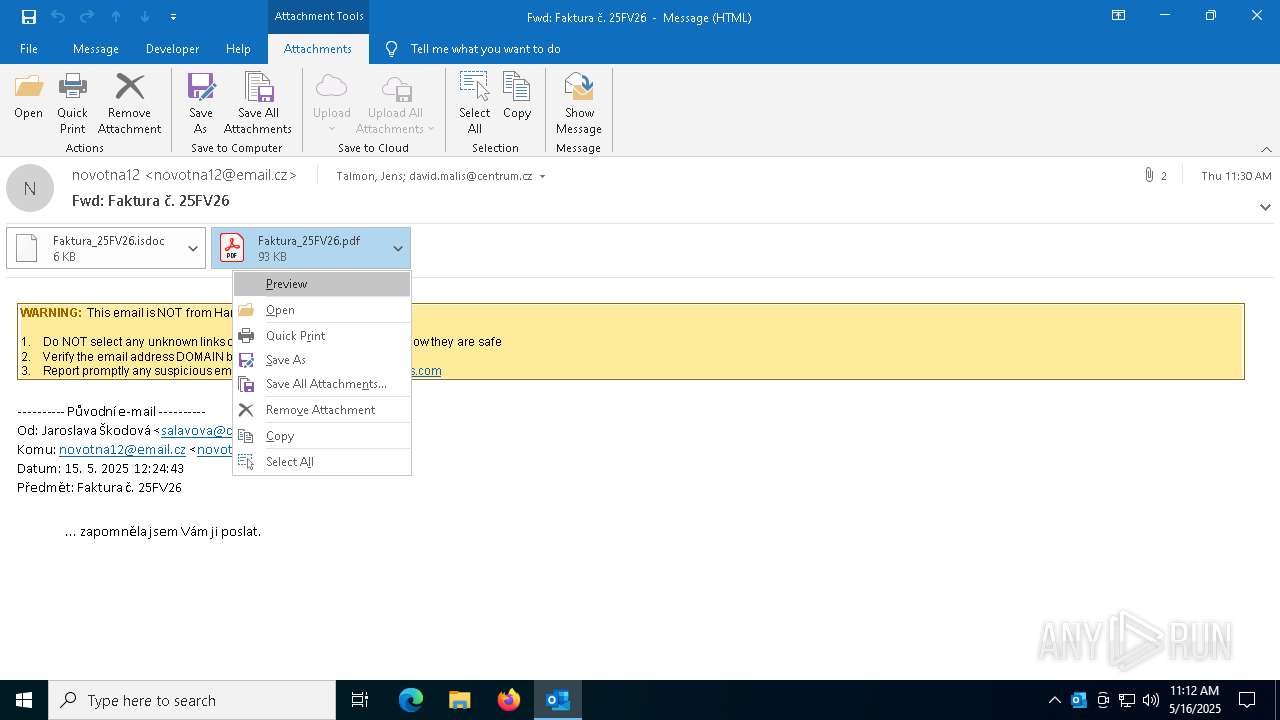Screen dimensions: 1280x720
Task: Customize Quick Access Toolbar dropdown
Action: [x=174, y=17]
